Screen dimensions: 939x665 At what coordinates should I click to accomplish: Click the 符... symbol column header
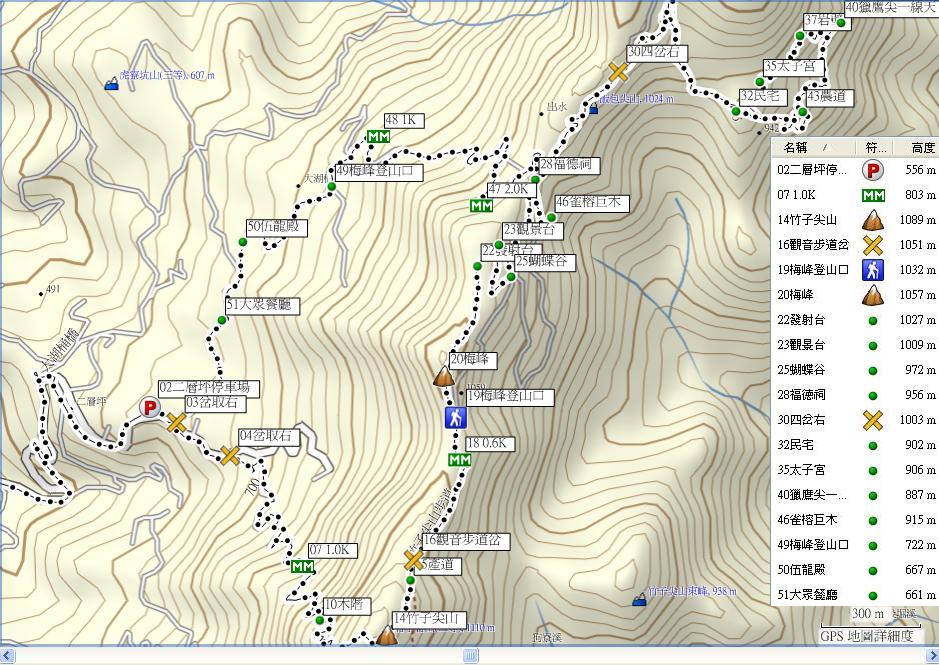point(874,147)
